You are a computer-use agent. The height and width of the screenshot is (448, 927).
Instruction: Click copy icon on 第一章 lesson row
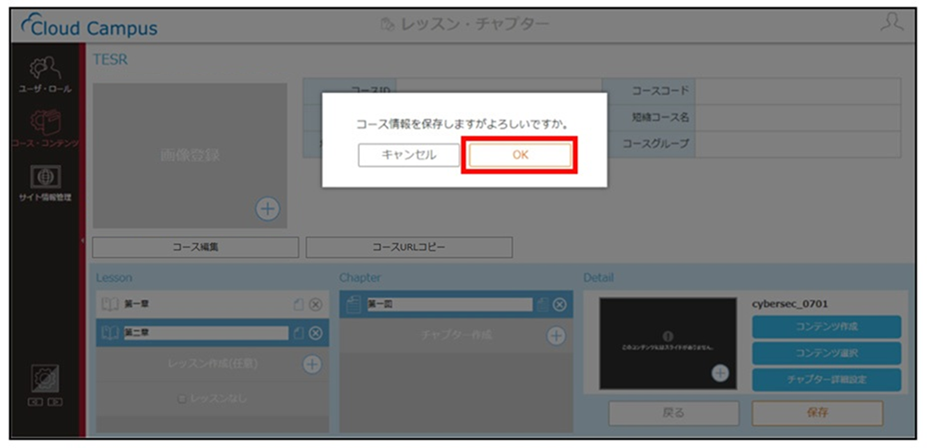[x=299, y=305]
